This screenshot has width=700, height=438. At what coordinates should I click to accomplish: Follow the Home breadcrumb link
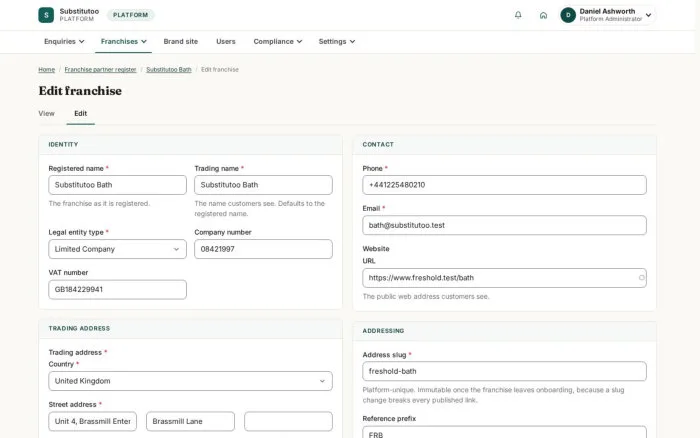tap(46, 70)
